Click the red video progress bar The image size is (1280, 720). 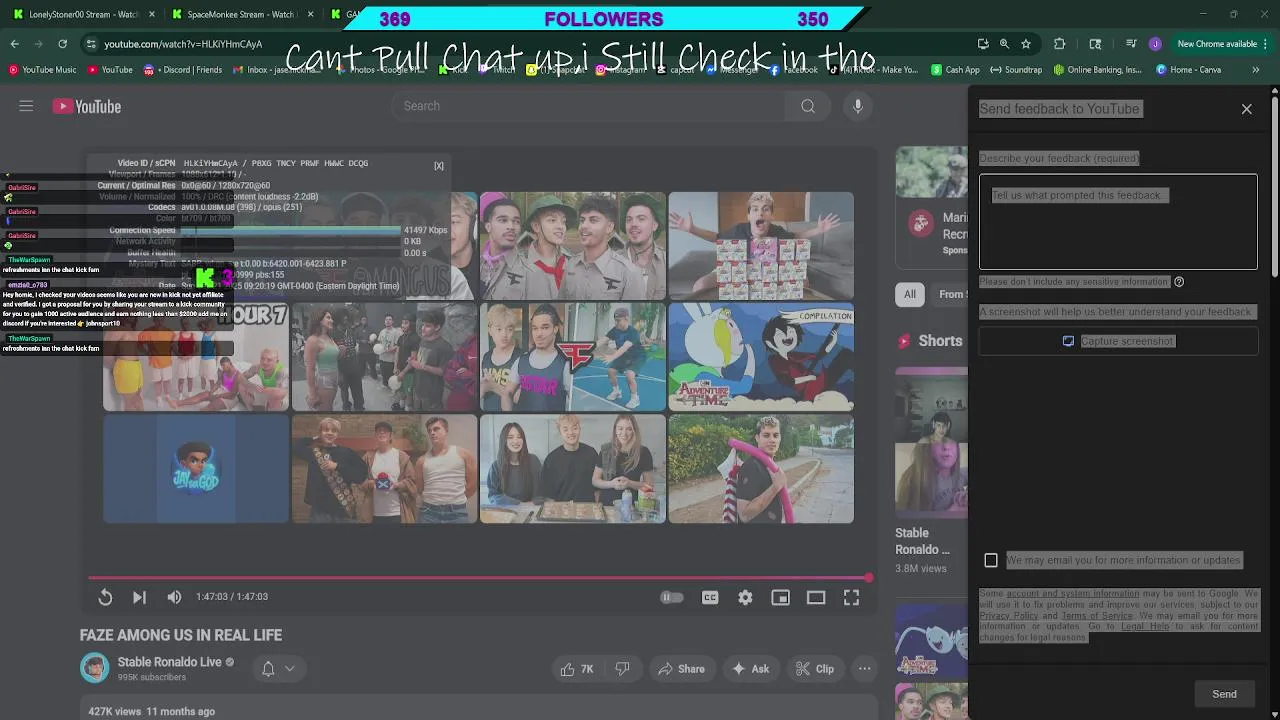(478, 577)
